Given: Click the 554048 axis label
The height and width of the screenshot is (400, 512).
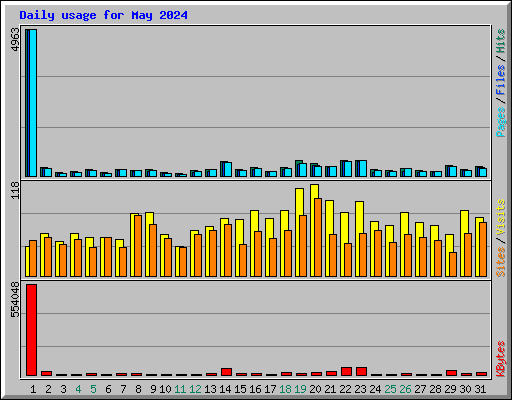Looking at the screenshot, I should point(15,300).
